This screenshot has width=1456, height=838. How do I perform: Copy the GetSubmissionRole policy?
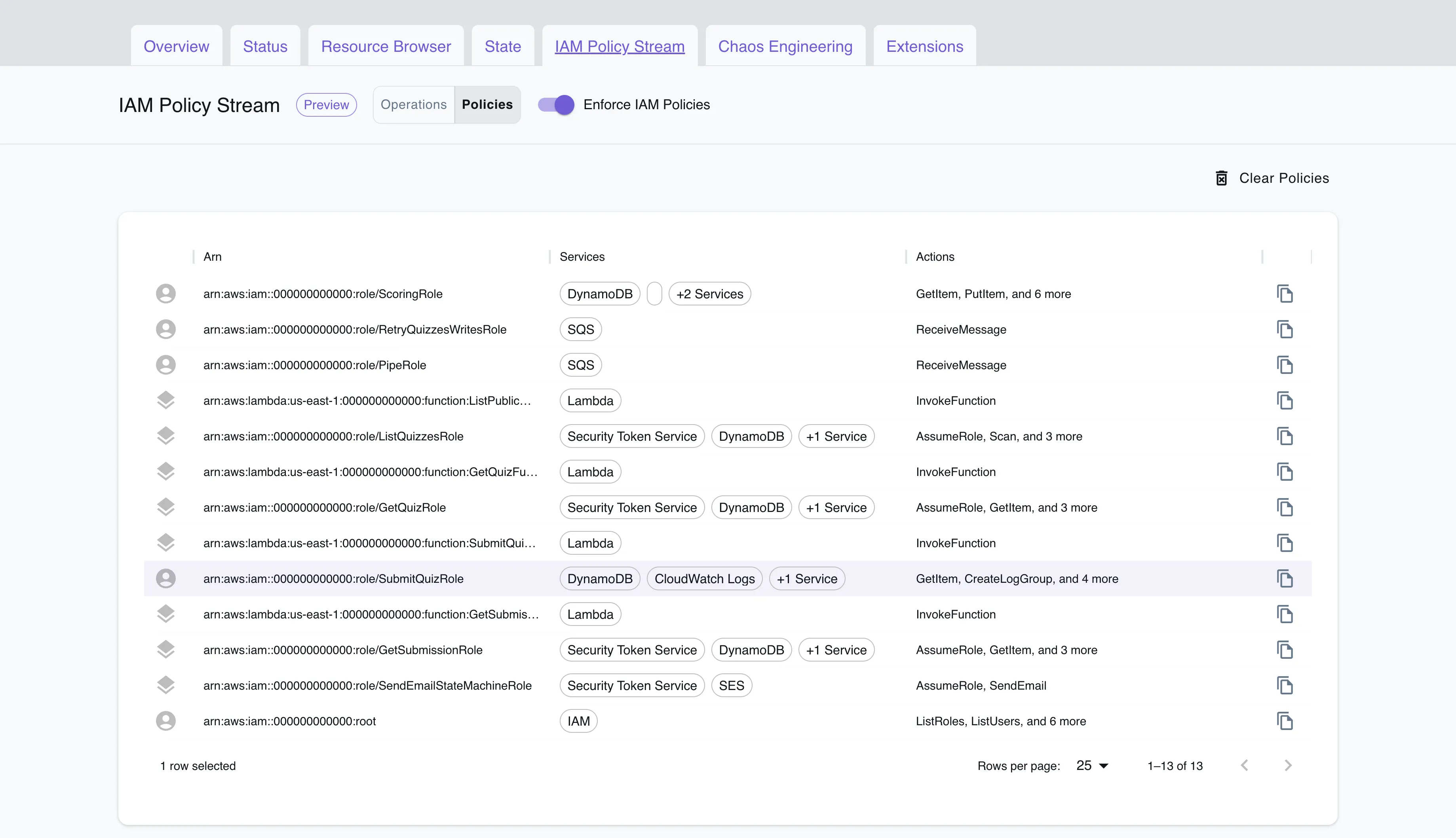pyautogui.click(x=1285, y=650)
